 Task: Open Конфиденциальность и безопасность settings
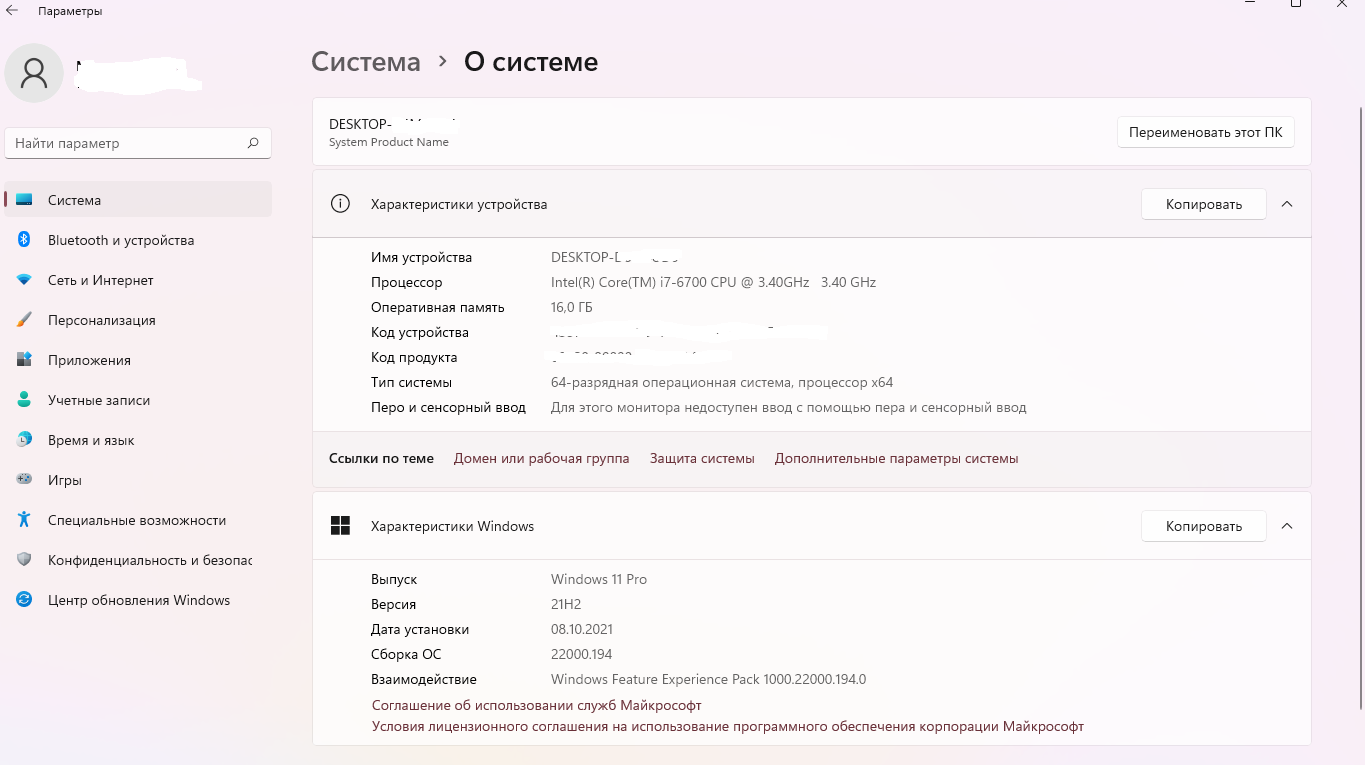138,560
